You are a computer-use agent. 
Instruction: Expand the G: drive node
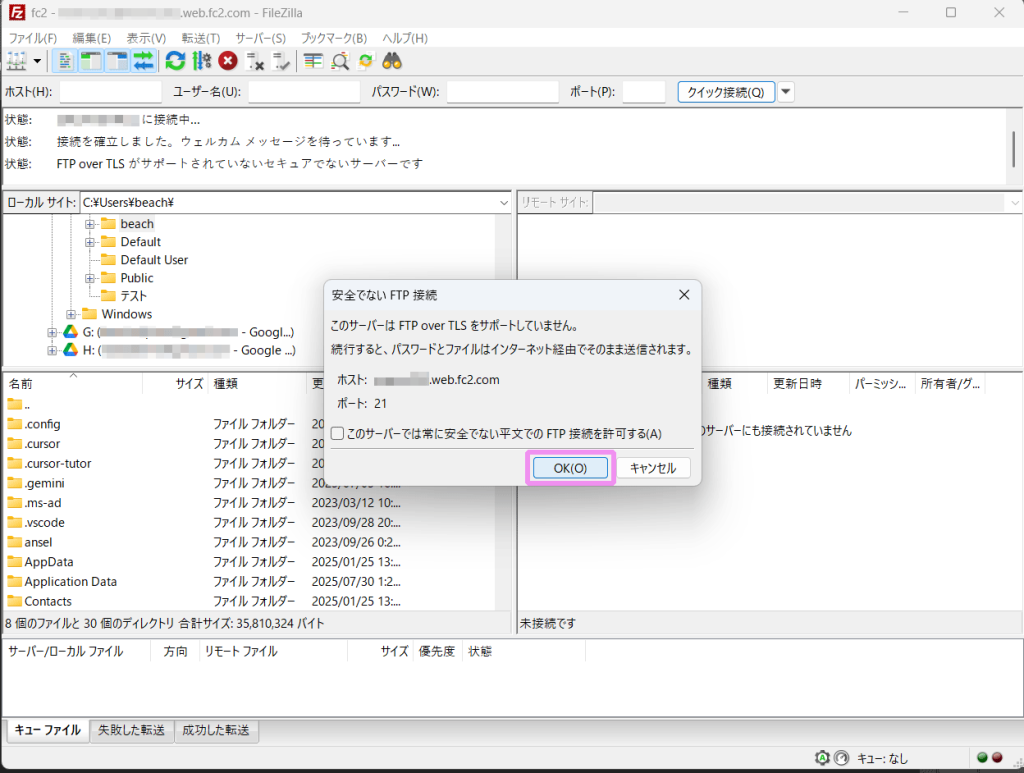click(x=52, y=332)
